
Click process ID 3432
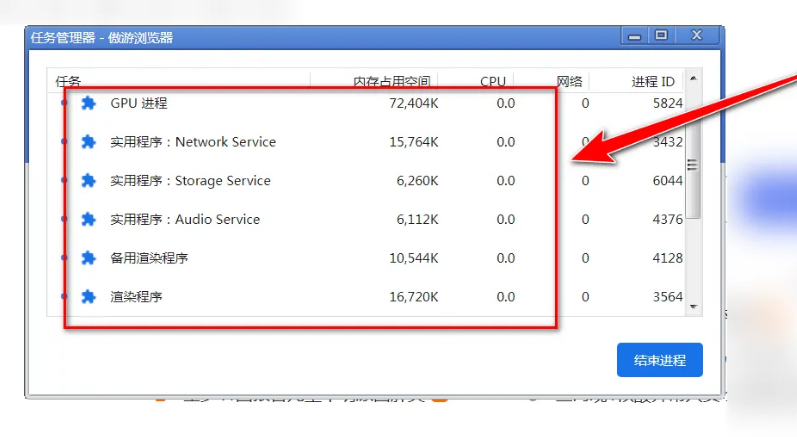click(x=667, y=142)
